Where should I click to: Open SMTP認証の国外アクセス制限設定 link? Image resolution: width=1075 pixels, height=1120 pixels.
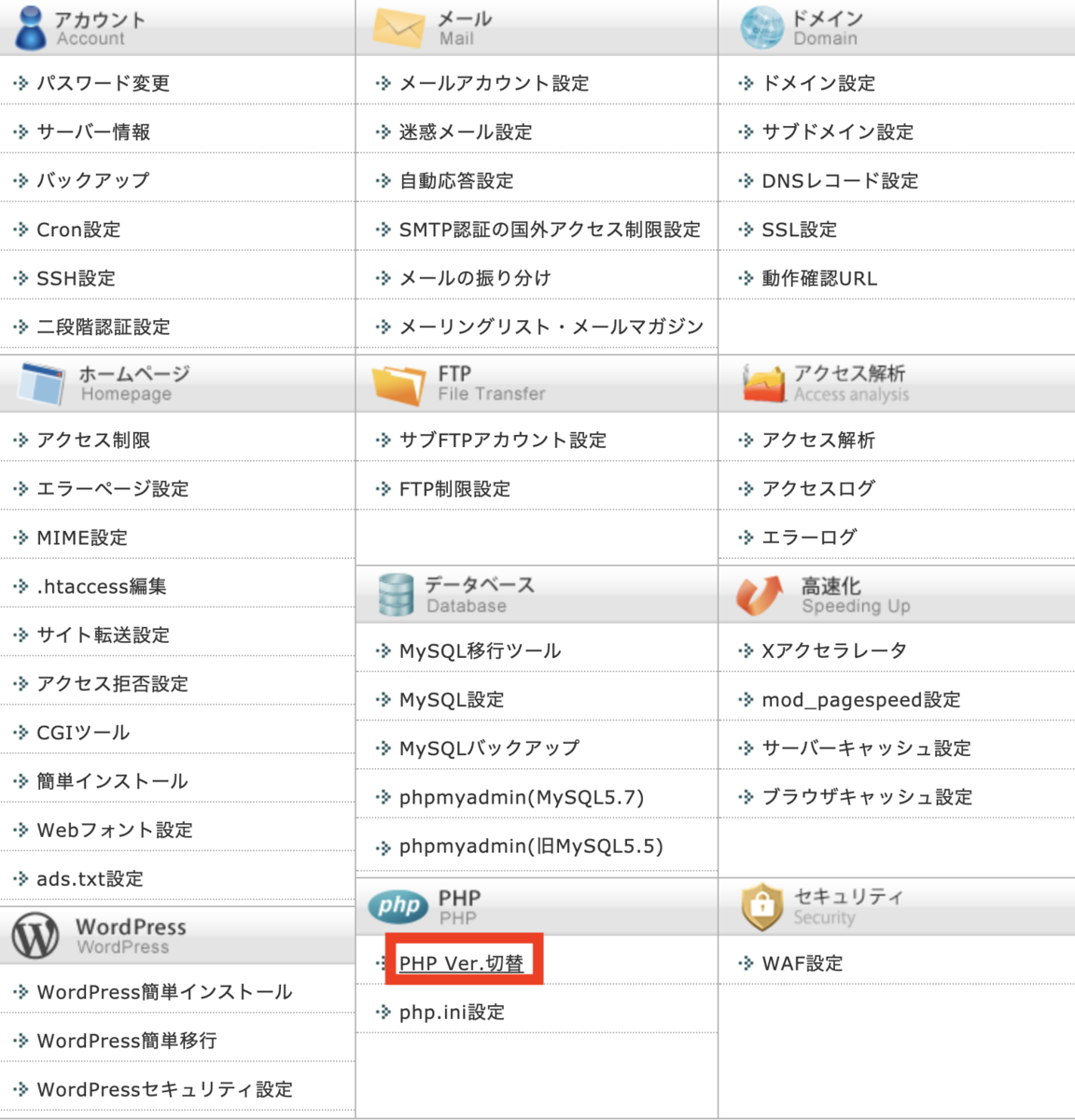(550, 230)
